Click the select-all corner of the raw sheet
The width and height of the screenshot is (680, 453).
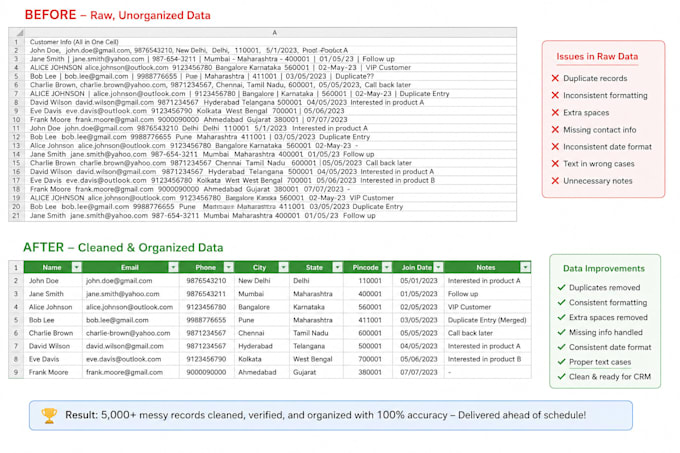tap(16, 33)
